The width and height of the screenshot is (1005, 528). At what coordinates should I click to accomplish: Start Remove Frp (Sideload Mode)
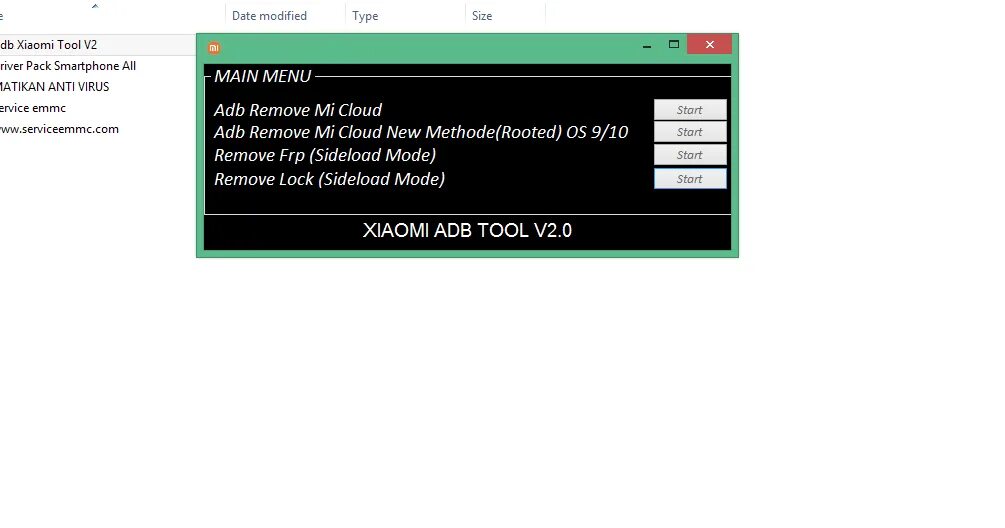pos(690,155)
